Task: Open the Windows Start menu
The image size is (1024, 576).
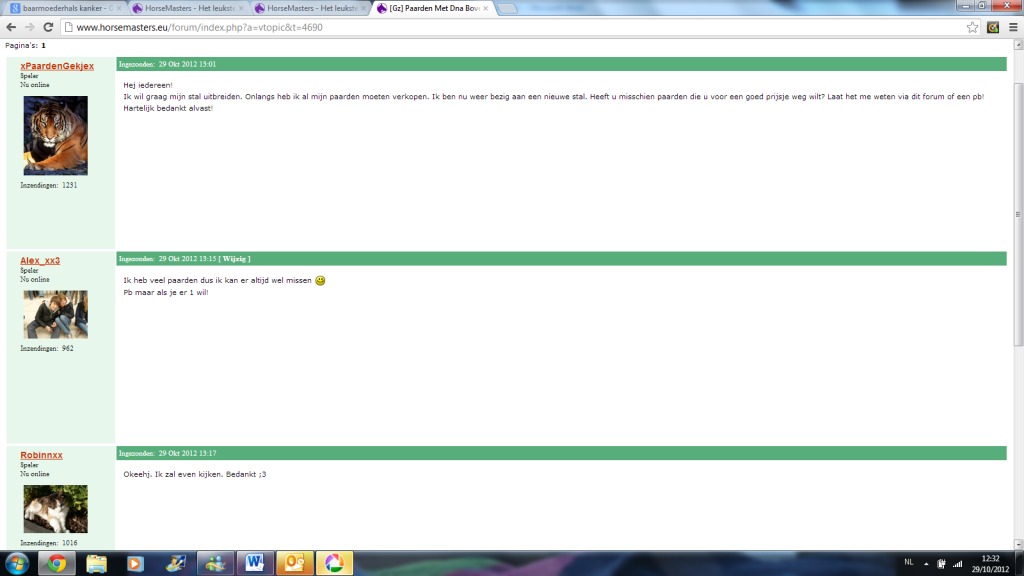Action: 16,563
